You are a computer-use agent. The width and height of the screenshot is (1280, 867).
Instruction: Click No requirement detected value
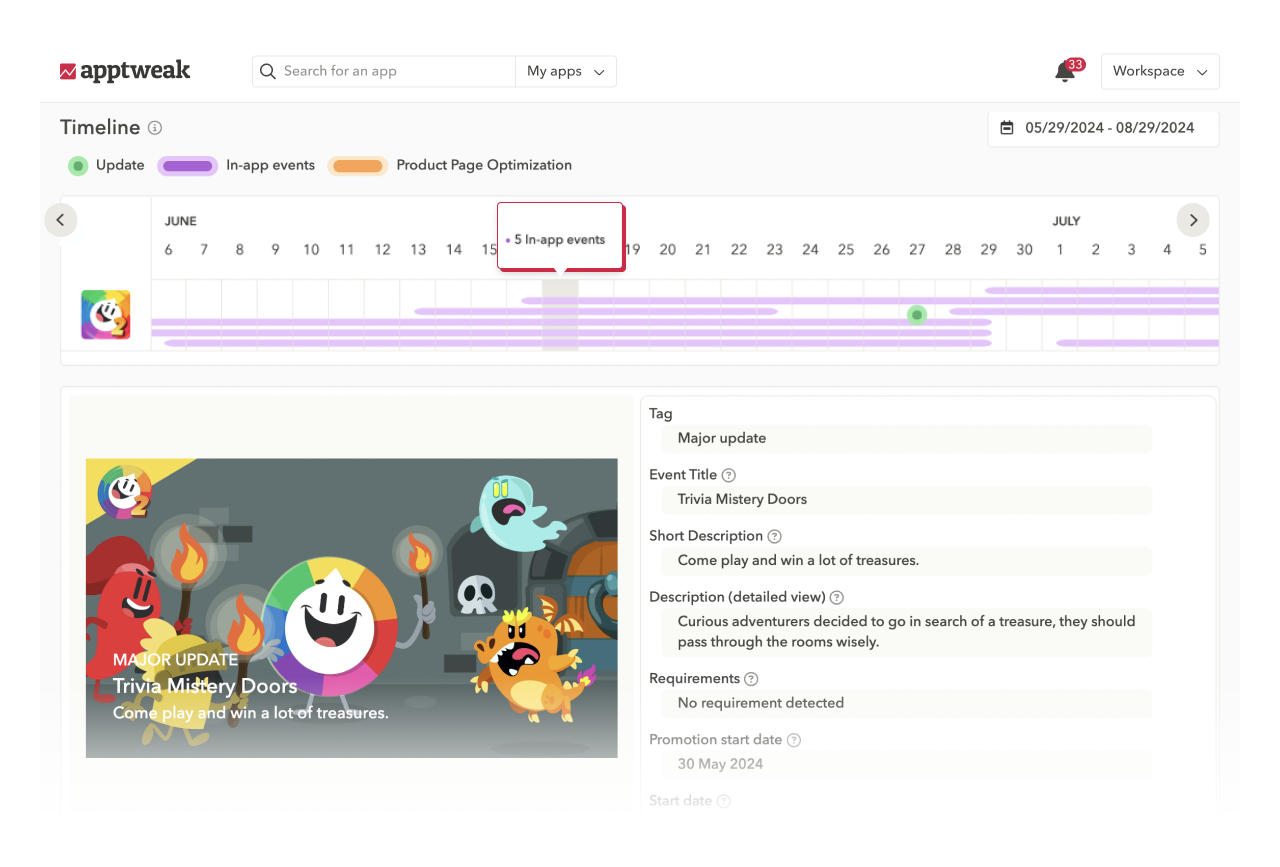906,703
